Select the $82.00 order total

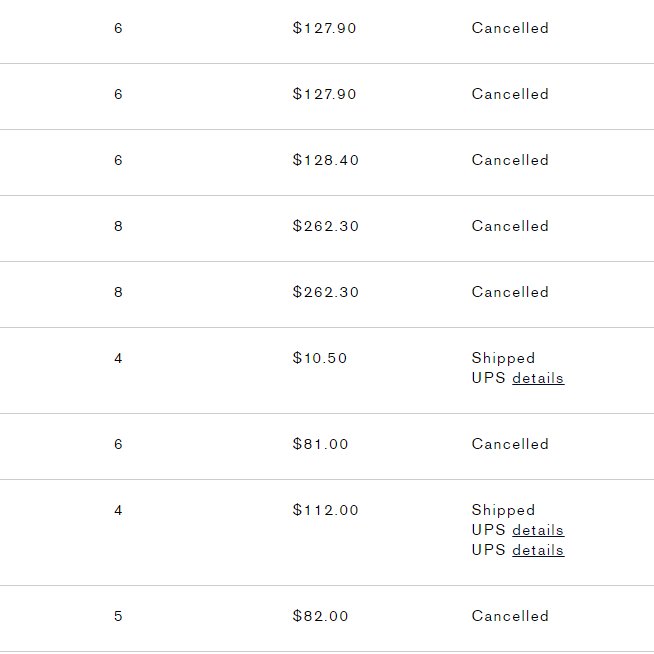(x=320, y=616)
